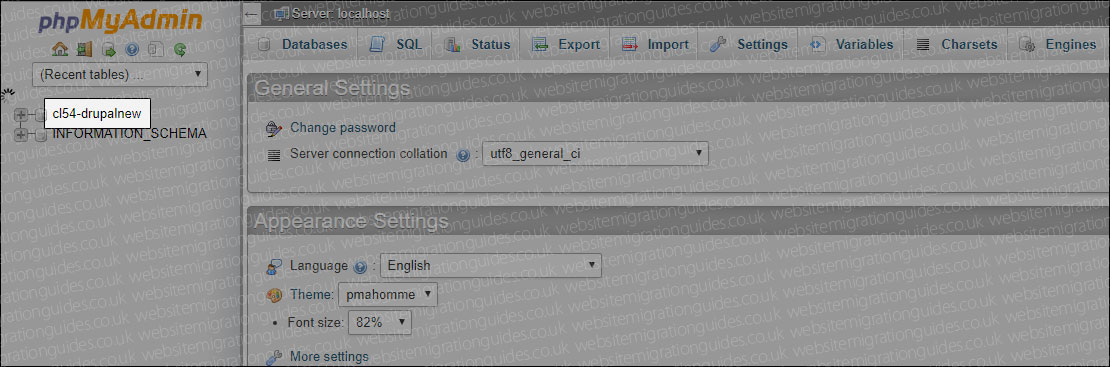Viewport: 1110px width, 367px height.
Task: Open the Server connection collation dropdown
Action: click(595, 153)
